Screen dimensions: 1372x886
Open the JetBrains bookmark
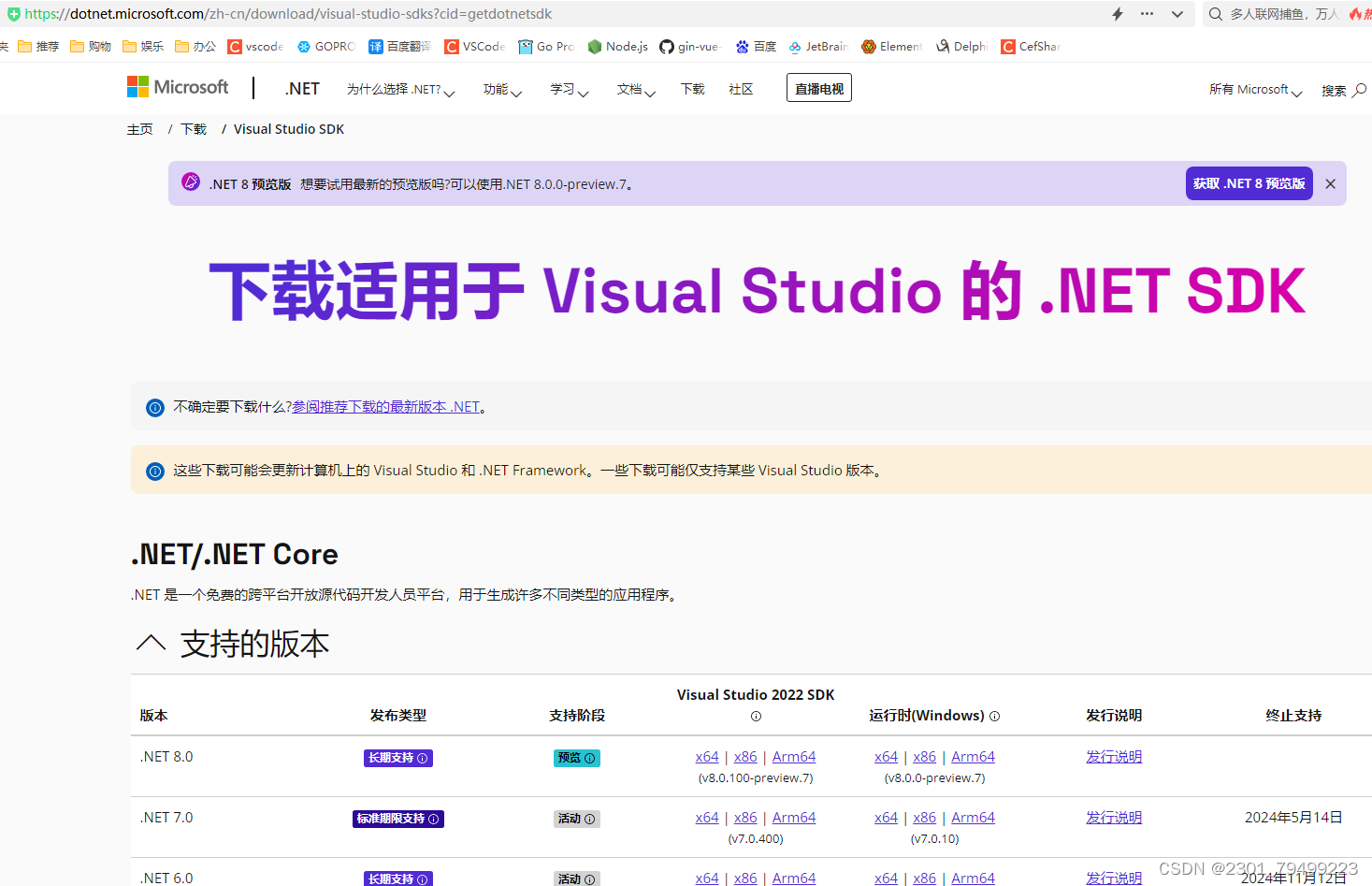(818, 47)
